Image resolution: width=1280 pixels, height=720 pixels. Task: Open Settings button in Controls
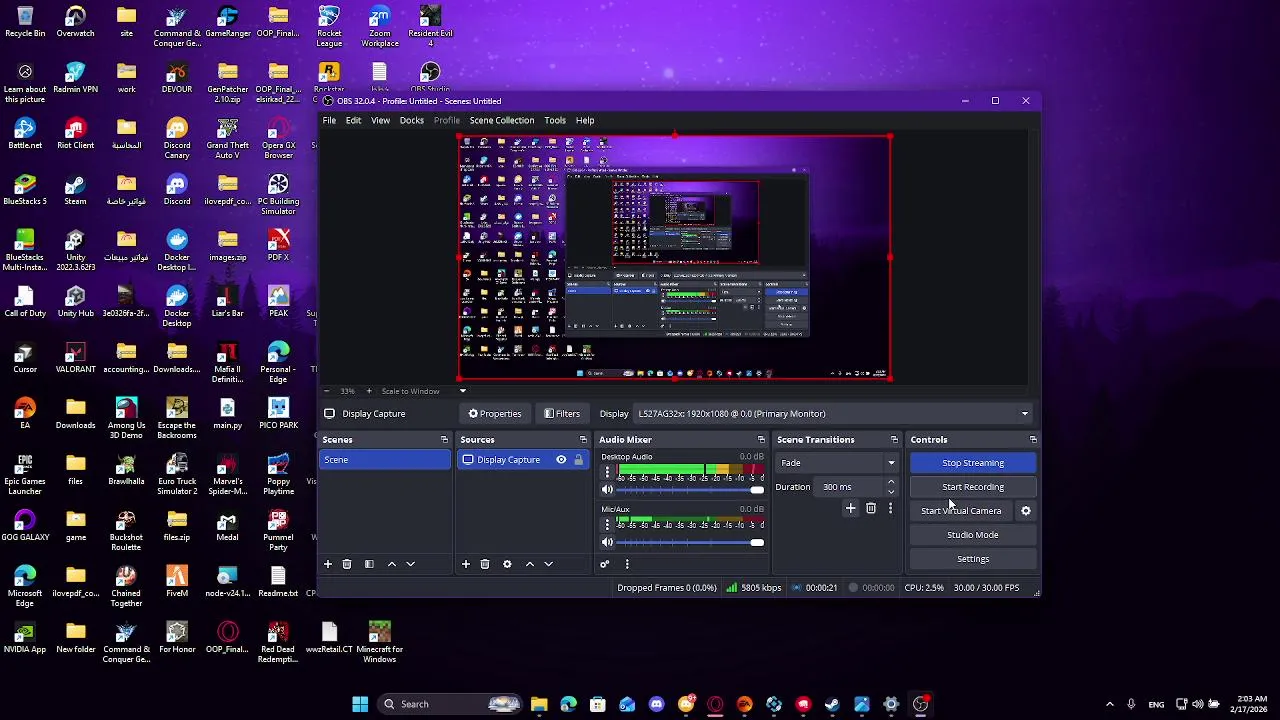[973, 559]
